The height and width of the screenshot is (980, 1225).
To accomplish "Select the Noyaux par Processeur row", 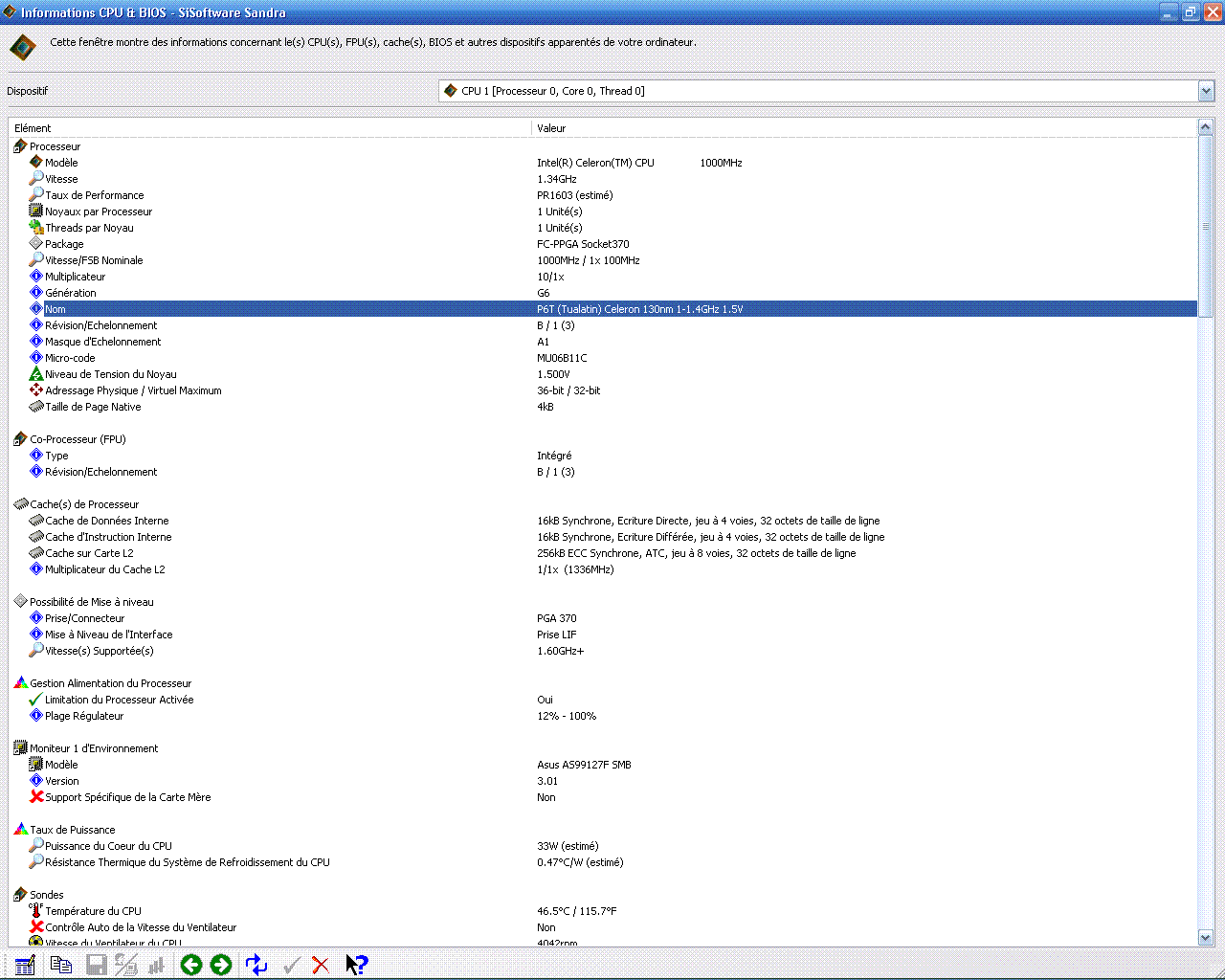I will coord(603,212).
